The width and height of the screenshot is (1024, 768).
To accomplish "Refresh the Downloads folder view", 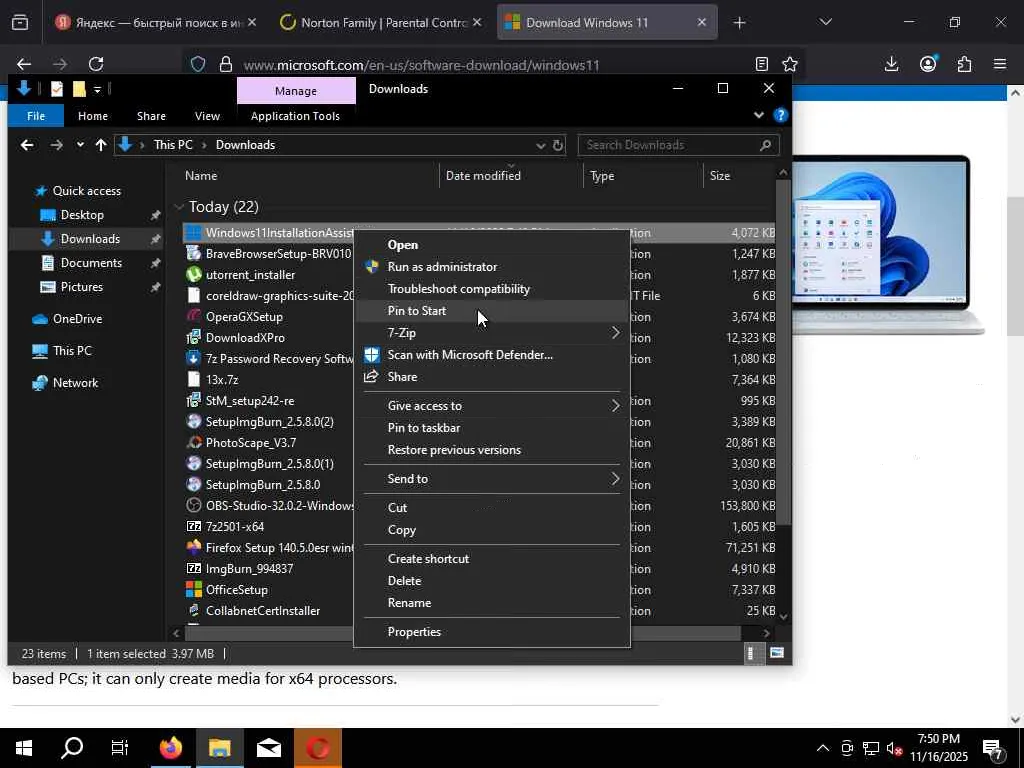I will point(558,145).
